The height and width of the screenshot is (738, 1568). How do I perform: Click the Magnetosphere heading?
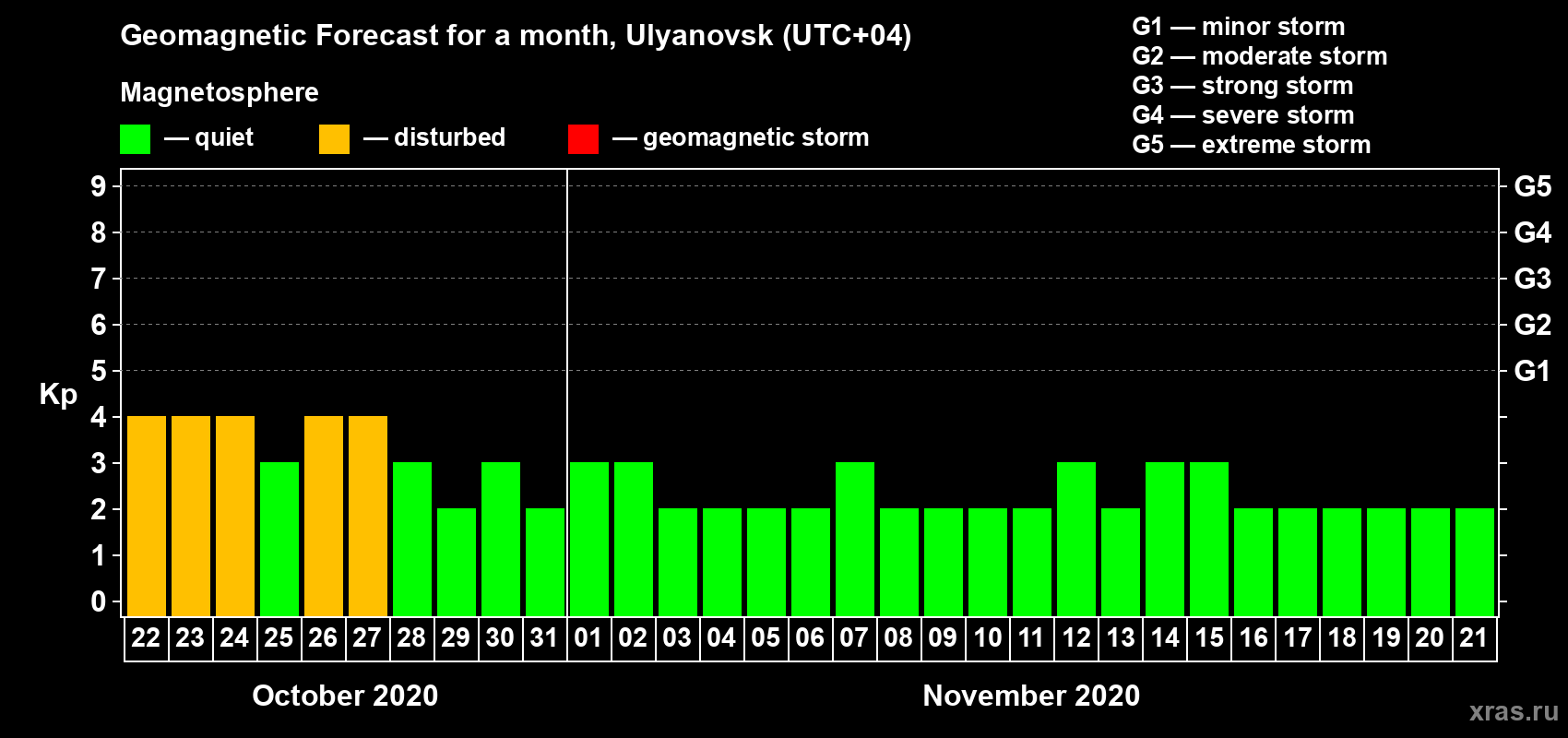(x=220, y=92)
